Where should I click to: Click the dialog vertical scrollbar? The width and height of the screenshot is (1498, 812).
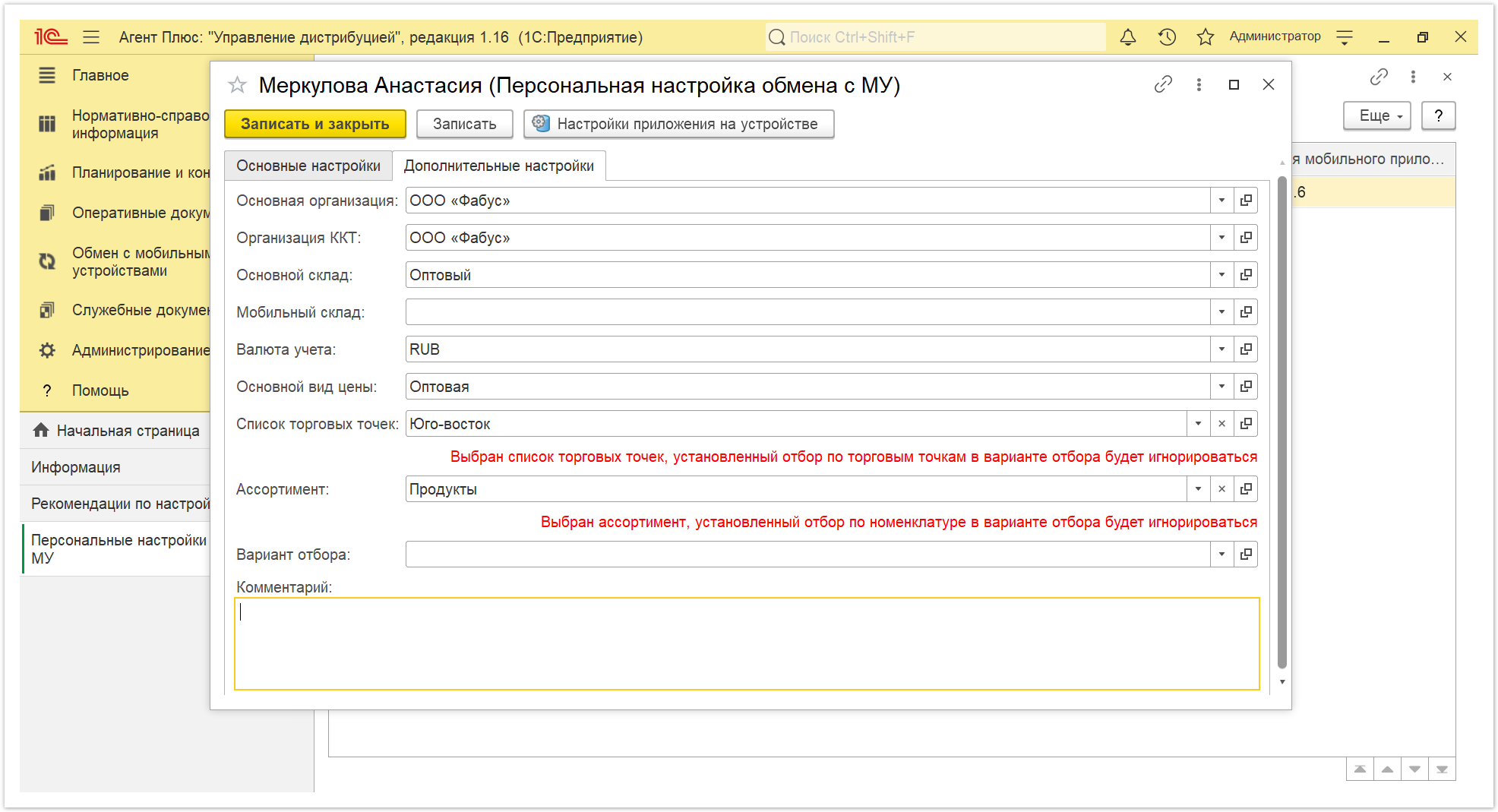pyautogui.click(x=1282, y=422)
